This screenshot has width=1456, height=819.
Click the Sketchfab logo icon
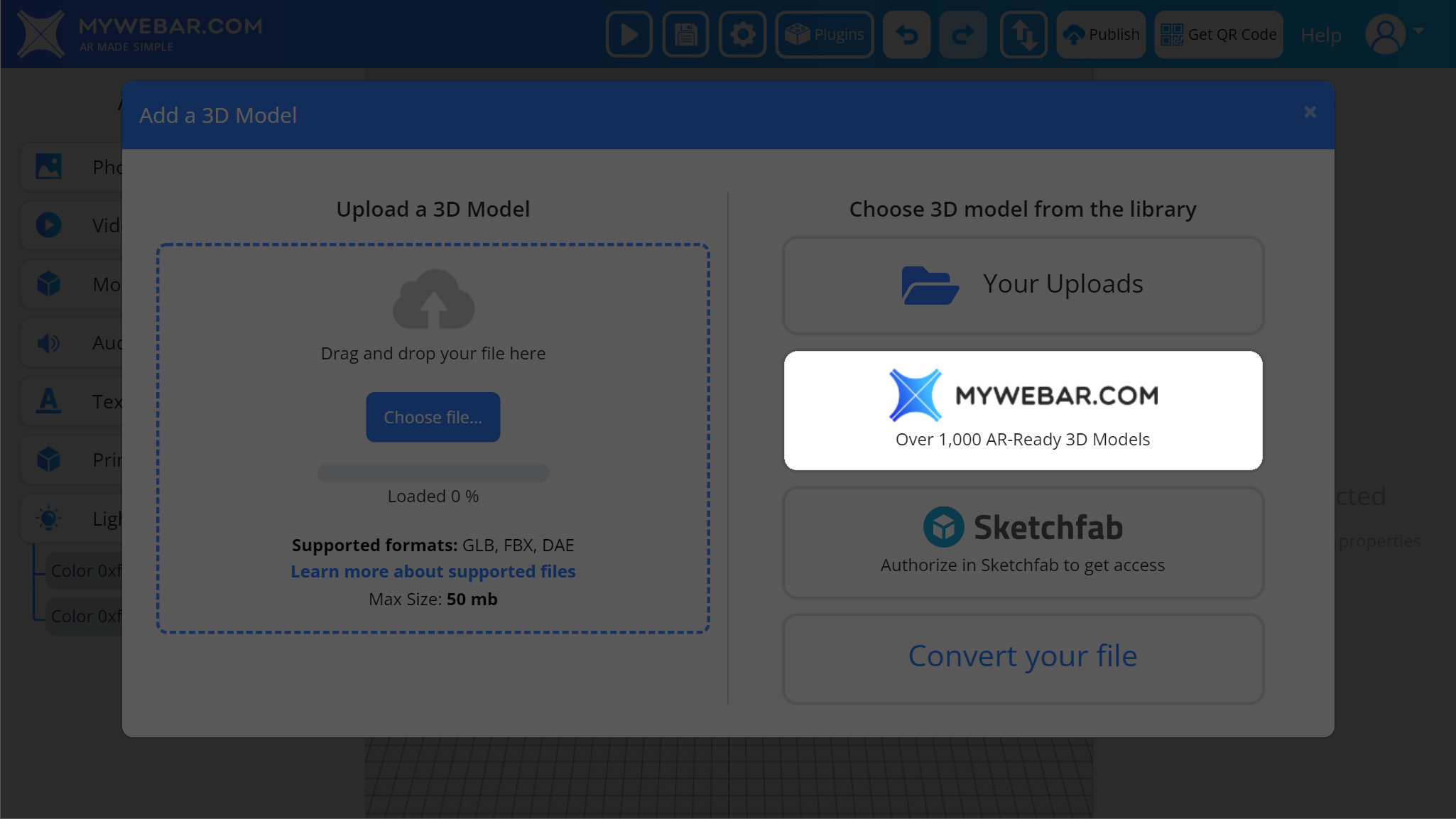(943, 527)
